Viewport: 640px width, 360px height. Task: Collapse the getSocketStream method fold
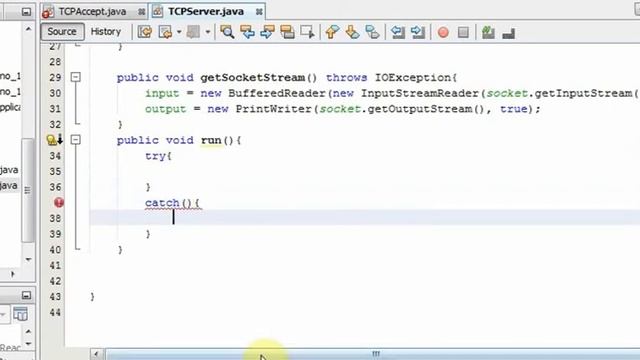76,77
